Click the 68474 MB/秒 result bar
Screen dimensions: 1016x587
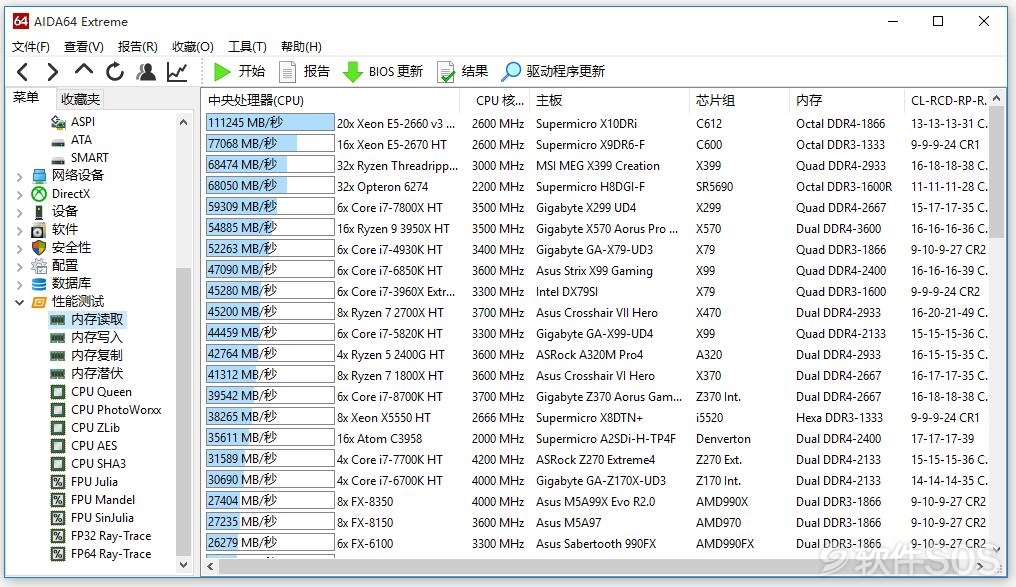click(x=270, y=165)
